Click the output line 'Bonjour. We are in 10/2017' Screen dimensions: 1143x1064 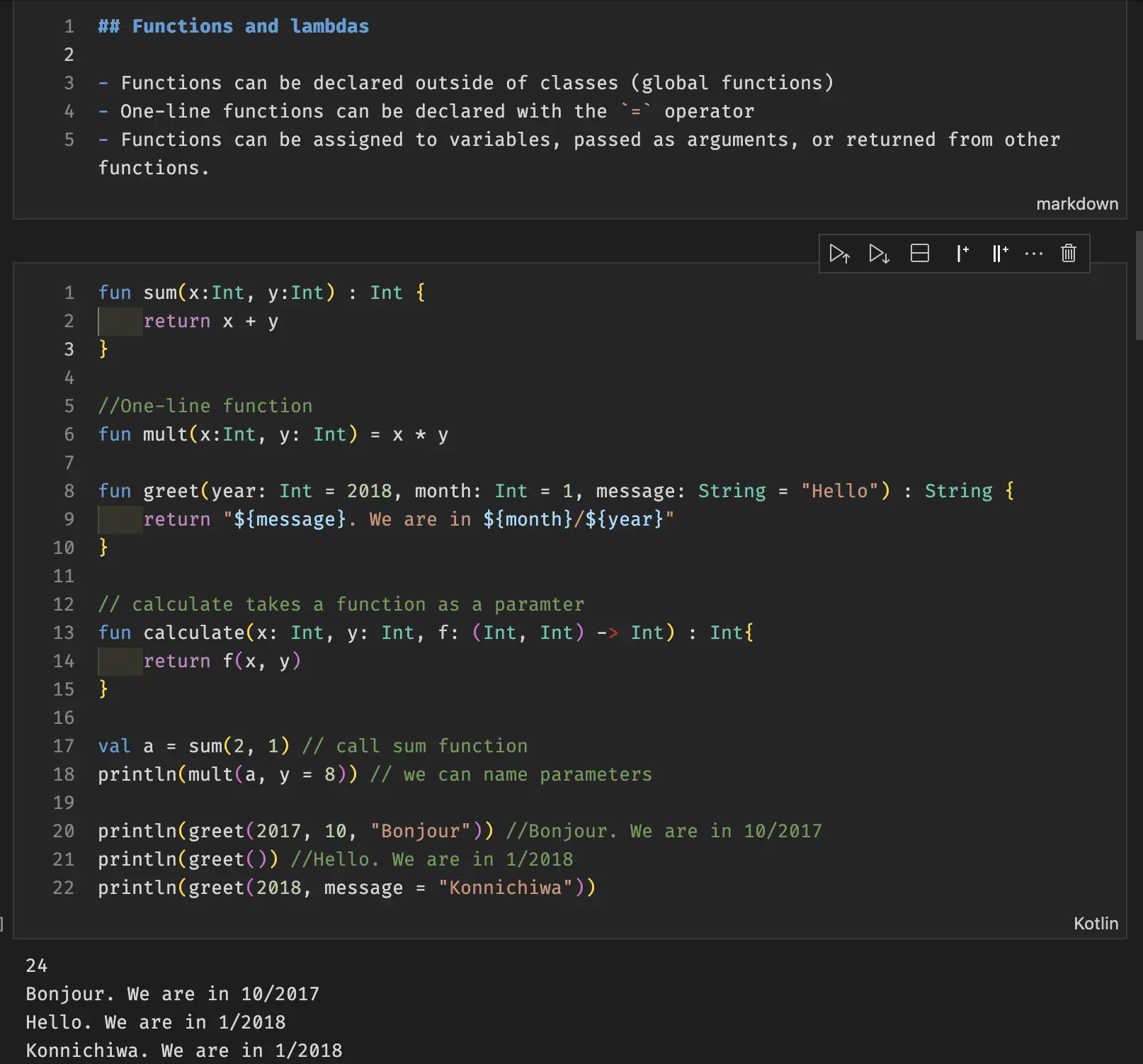173,994
